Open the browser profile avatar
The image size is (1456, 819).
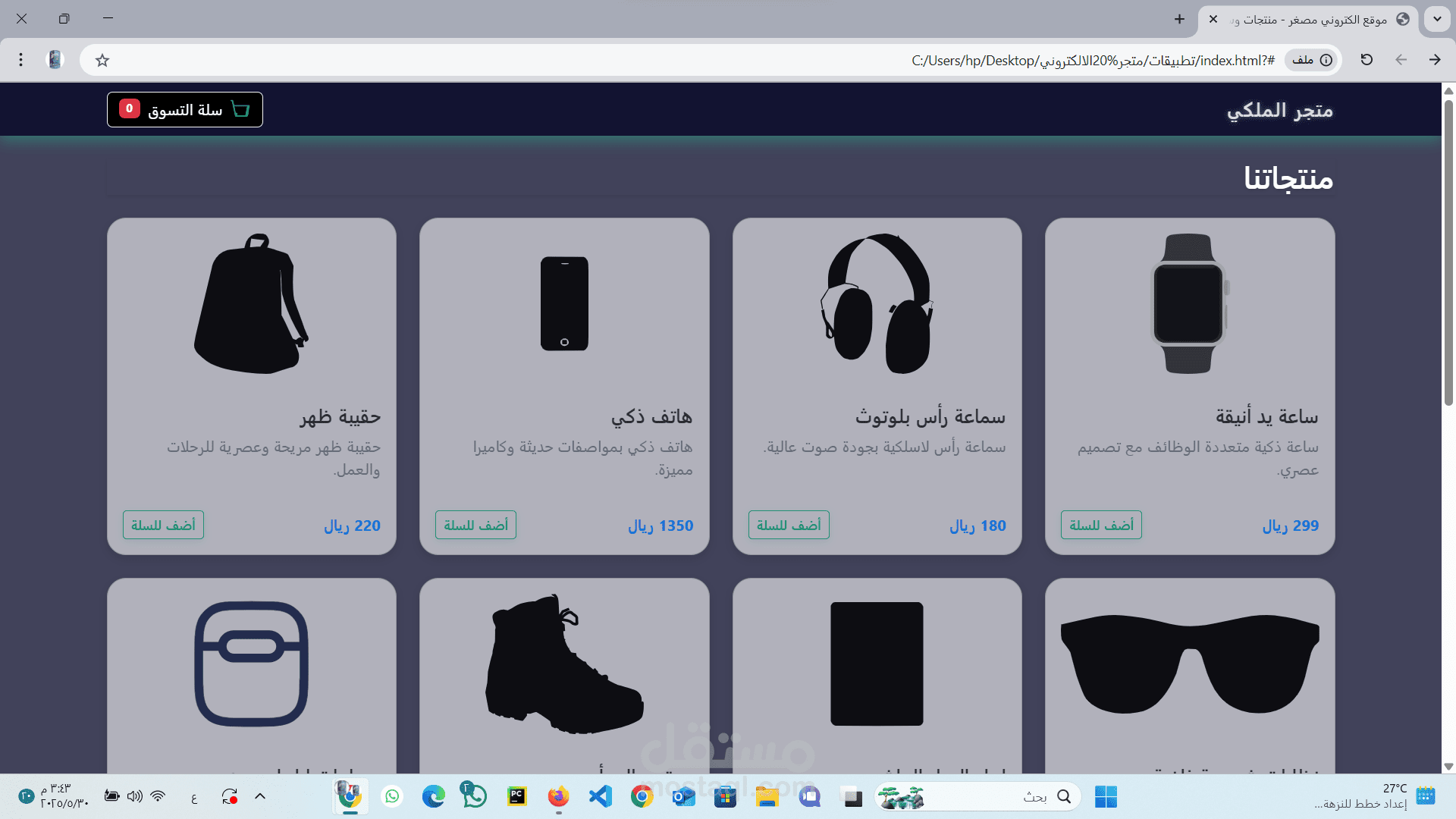click(55, 59)
